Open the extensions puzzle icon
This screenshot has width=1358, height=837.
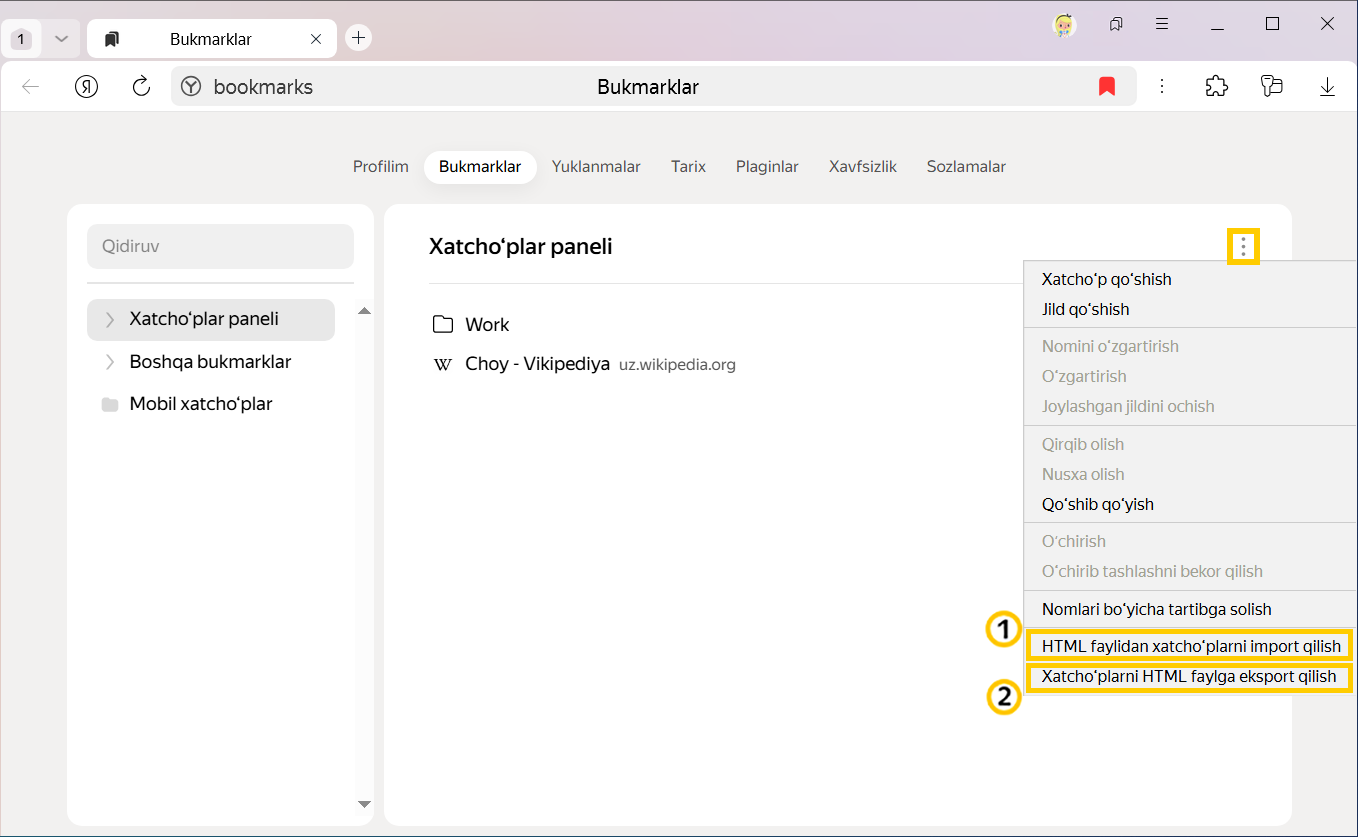1216,87
